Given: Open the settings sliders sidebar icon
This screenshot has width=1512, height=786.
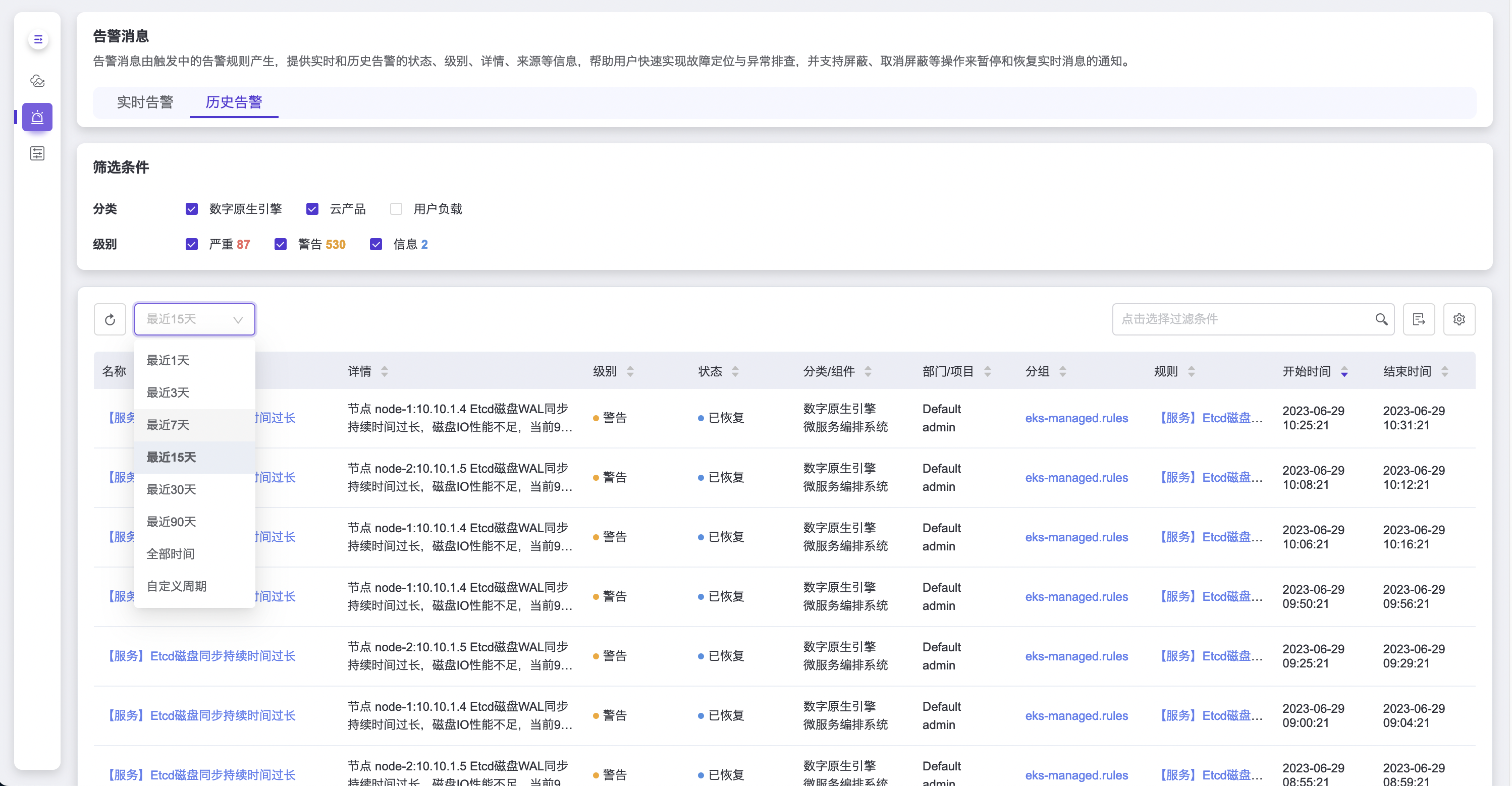Looking at the screenshot, I should click(37, 154).
